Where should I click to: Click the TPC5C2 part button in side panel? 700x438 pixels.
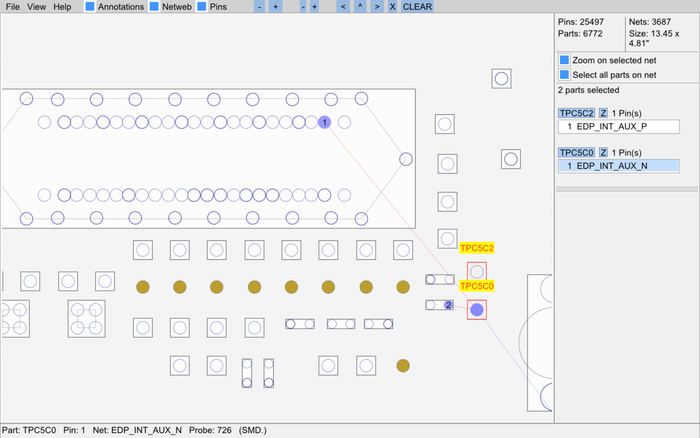(x=576, y=113)
